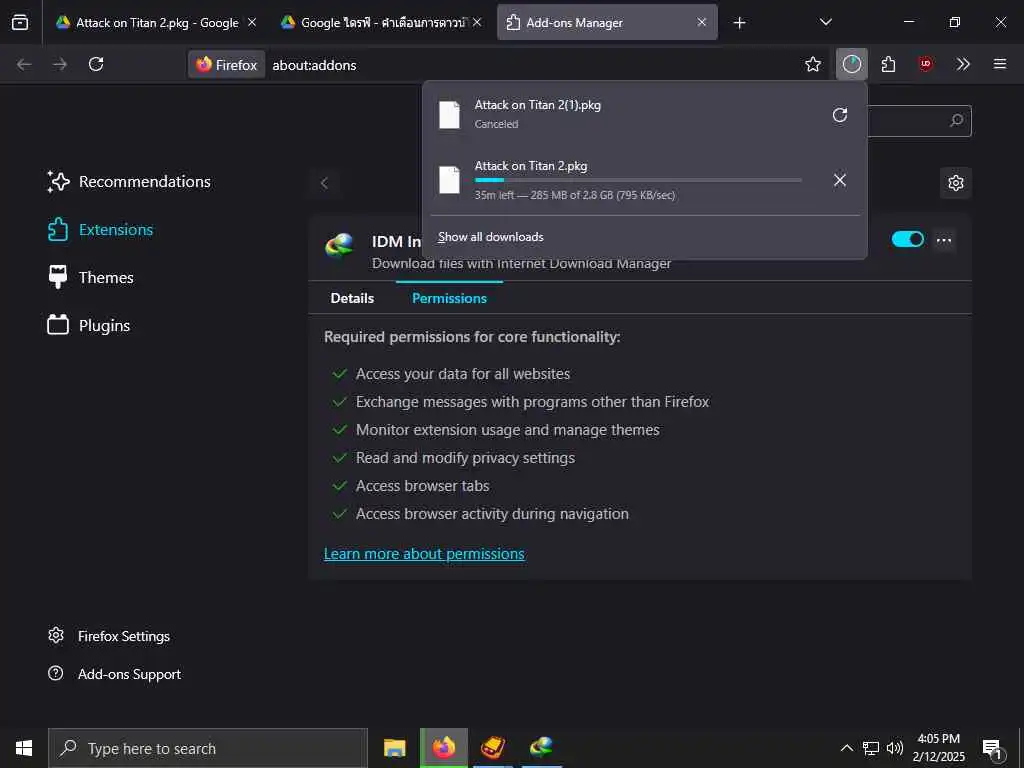Viewport: 1024px width, 768px height.
Task: Open the Windows Start menu
Action: (24, 748)
